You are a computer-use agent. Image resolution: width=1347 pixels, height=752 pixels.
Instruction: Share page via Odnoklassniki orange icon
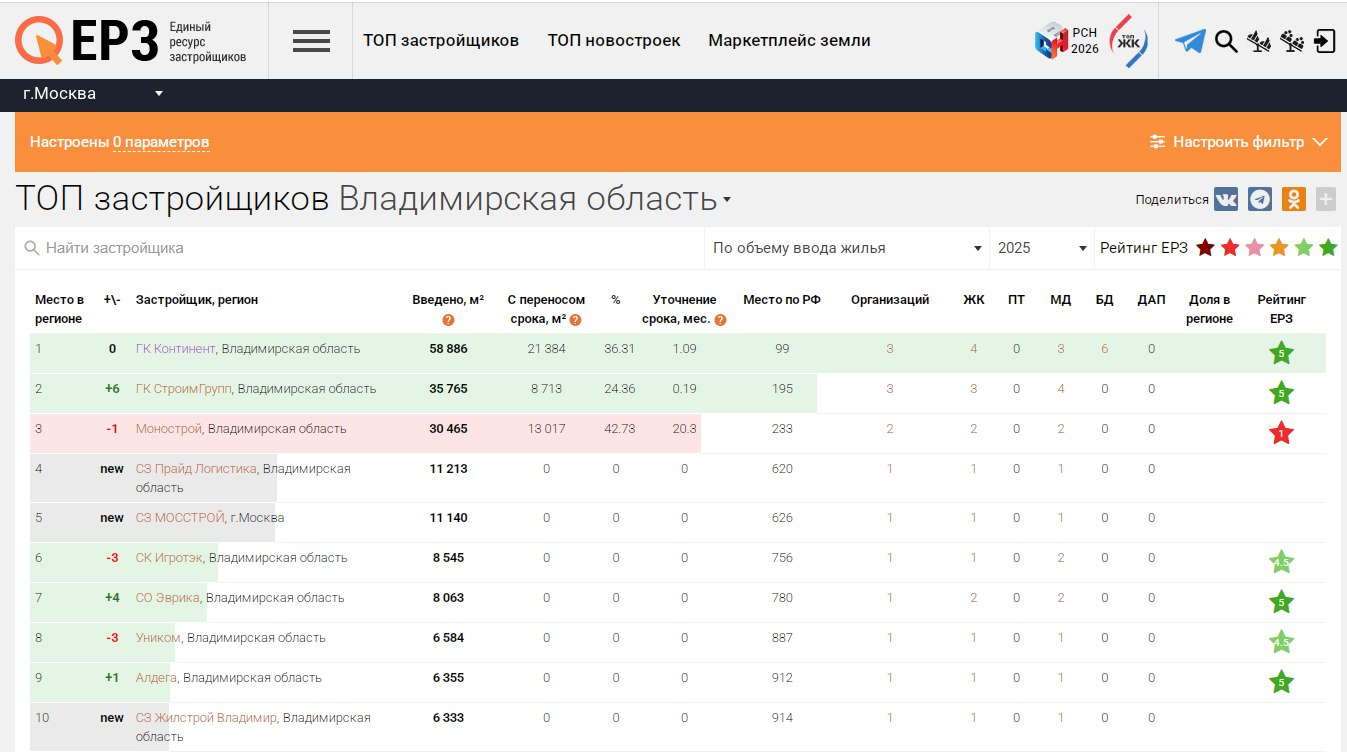[1294, 199]
